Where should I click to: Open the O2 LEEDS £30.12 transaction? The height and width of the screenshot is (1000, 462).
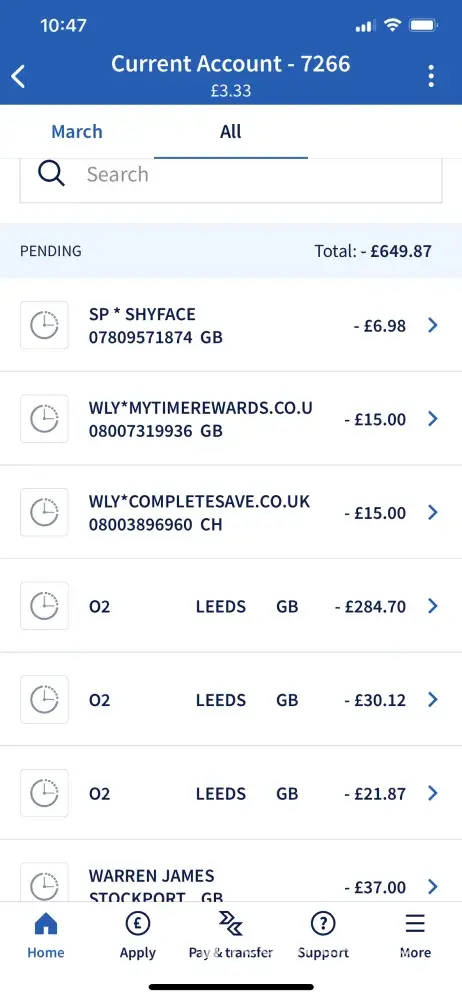click(x=231, y=699)
